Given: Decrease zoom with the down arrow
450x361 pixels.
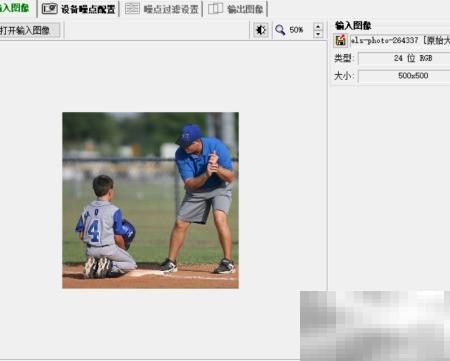Looking at the screenshot, I should (318, 34).
